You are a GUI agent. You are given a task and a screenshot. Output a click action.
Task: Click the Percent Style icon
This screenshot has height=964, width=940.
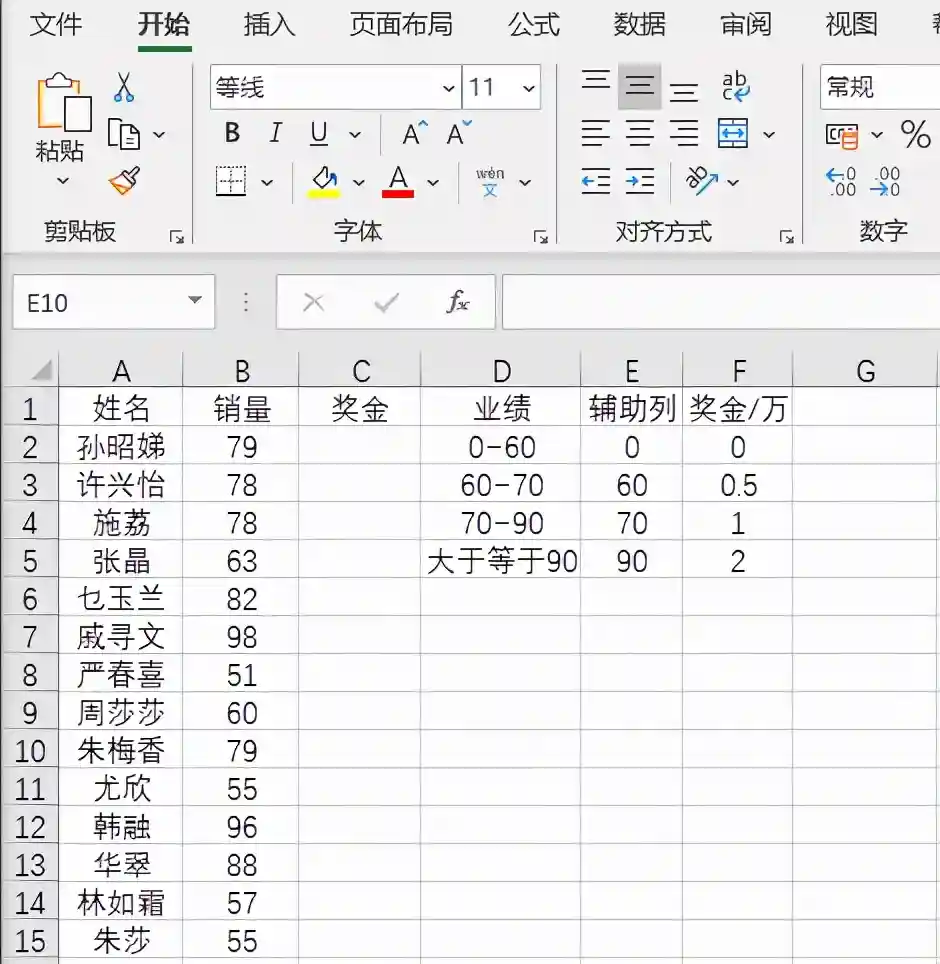(x=915, y=134)
